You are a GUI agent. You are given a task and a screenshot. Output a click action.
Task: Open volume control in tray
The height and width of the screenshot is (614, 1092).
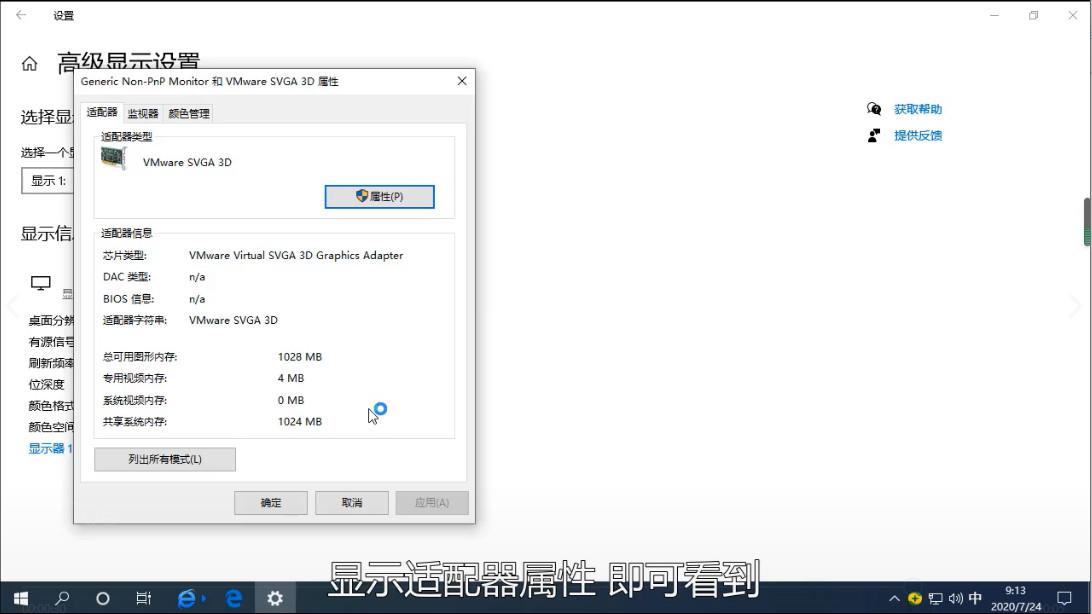pyautogui.click(x=956, y=599)
